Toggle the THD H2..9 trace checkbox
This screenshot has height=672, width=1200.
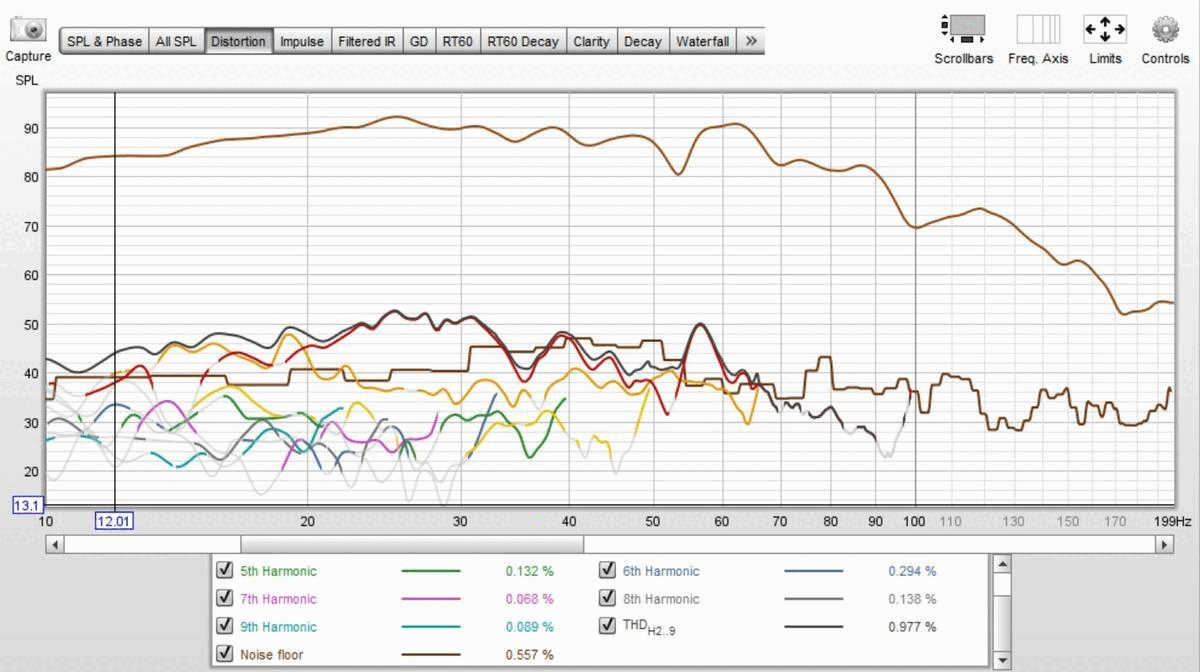click(x=607, y=627)
